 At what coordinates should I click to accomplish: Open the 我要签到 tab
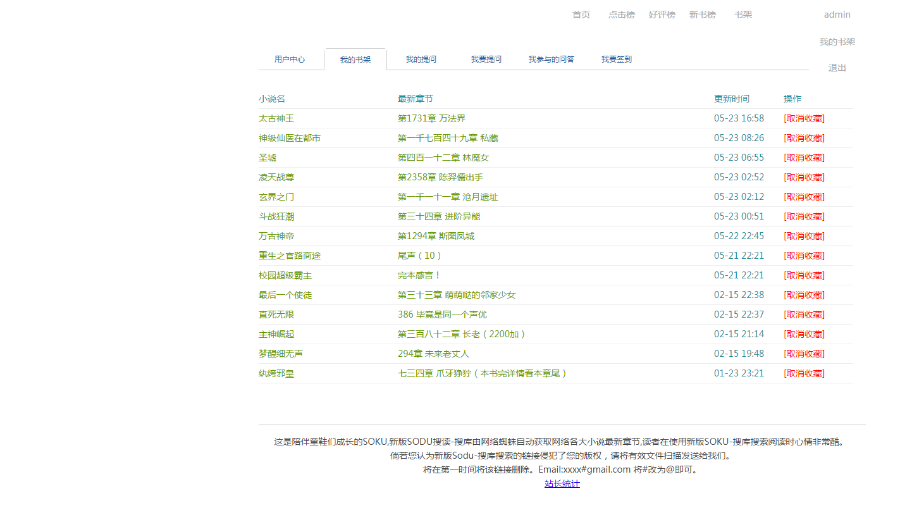pyautogui.click(x=616, y=59)
